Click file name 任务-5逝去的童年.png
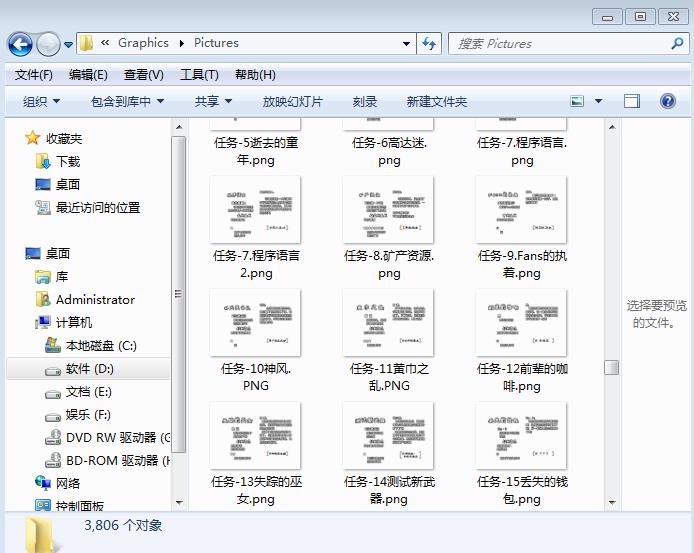The width and height of the screenshot is (694, 553). 256,151
